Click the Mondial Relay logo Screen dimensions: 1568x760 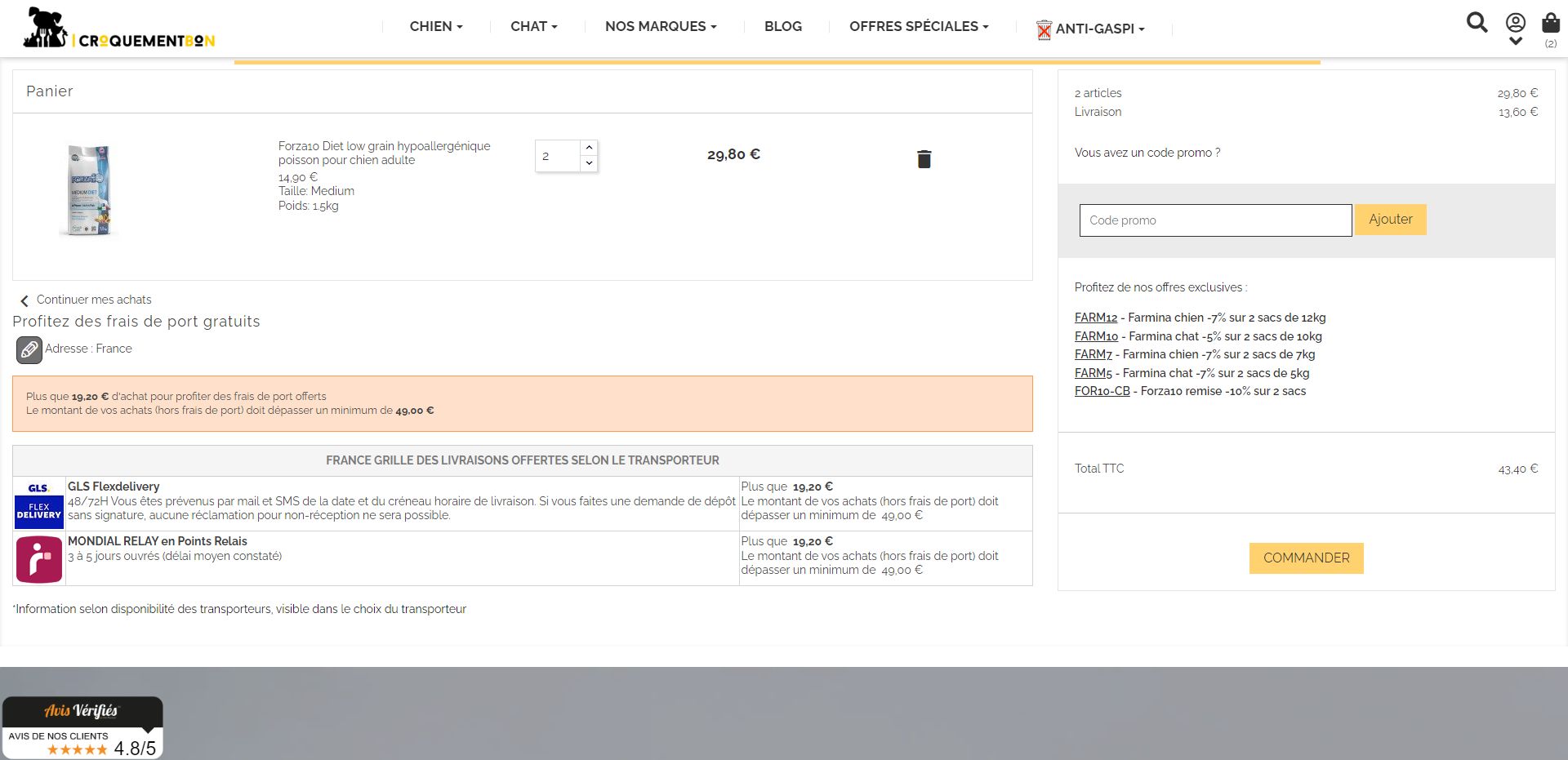[39, 559]
